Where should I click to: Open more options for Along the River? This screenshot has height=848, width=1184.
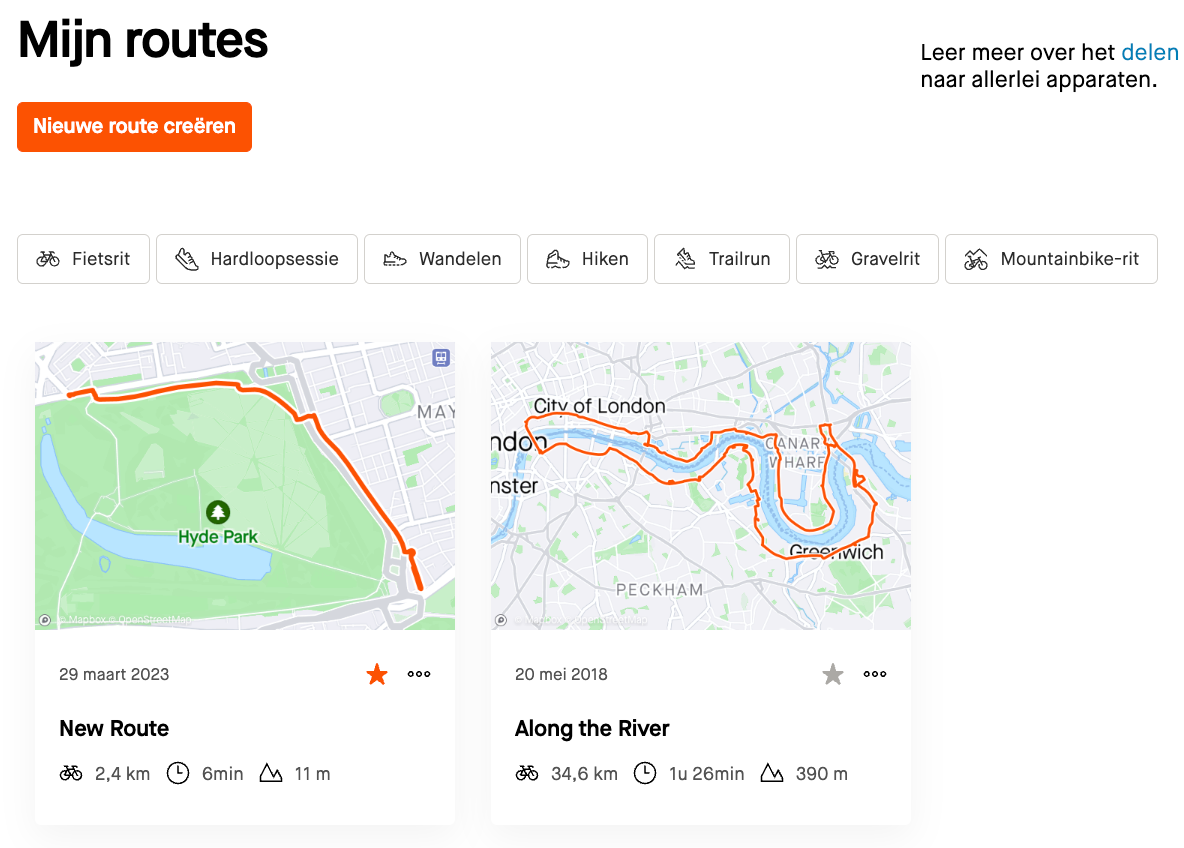[875, 674]
